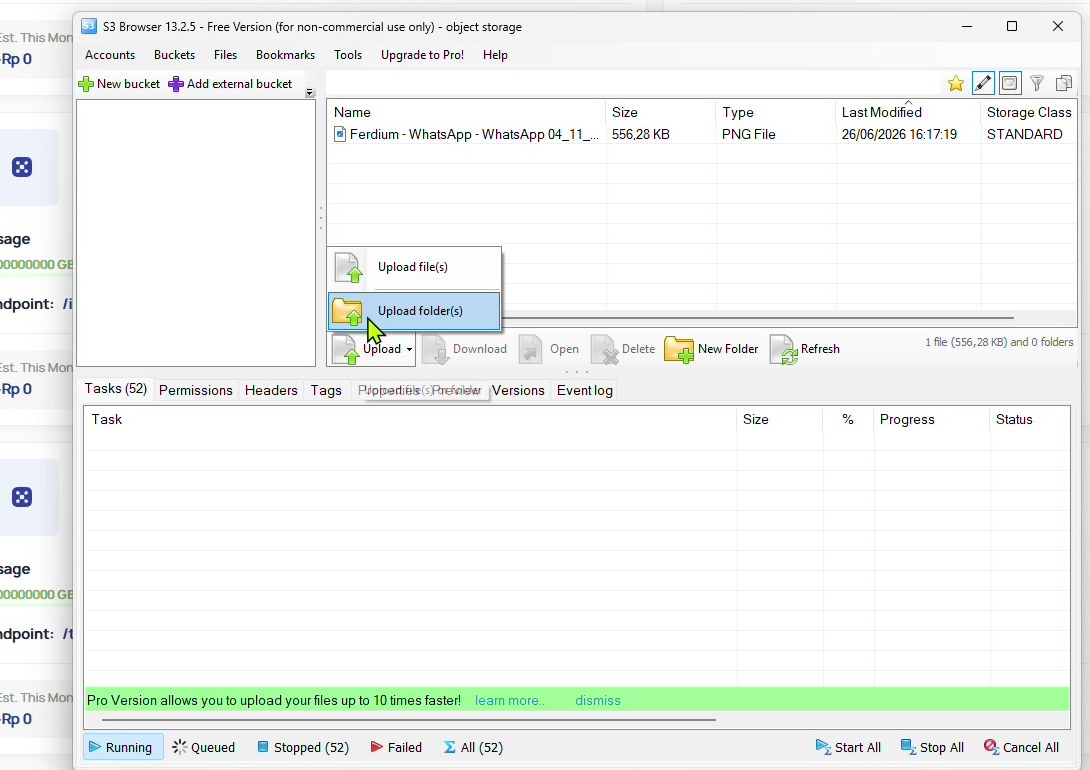The image size is (1090, 770).
Task: Sort by the Name column header
Action: [466, 112]
